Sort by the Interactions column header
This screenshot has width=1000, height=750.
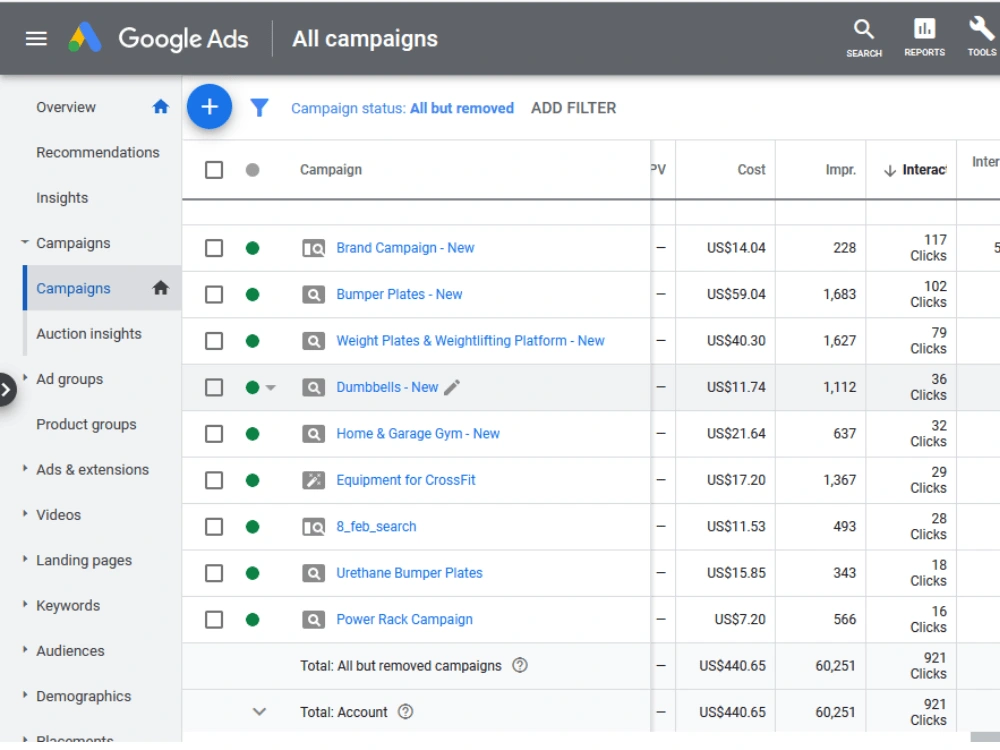coord(915,170)
